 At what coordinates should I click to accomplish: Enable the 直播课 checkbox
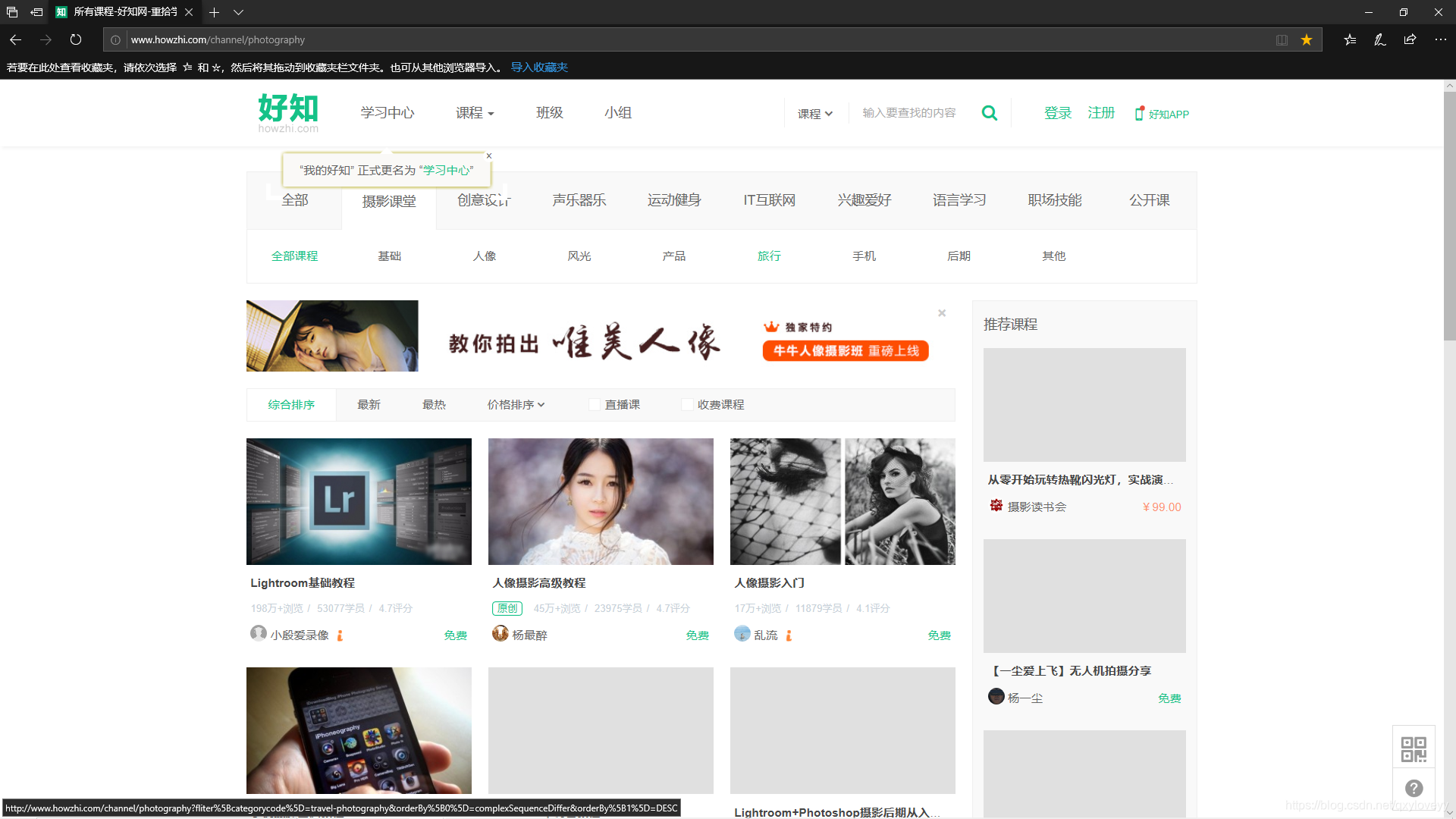595,404
